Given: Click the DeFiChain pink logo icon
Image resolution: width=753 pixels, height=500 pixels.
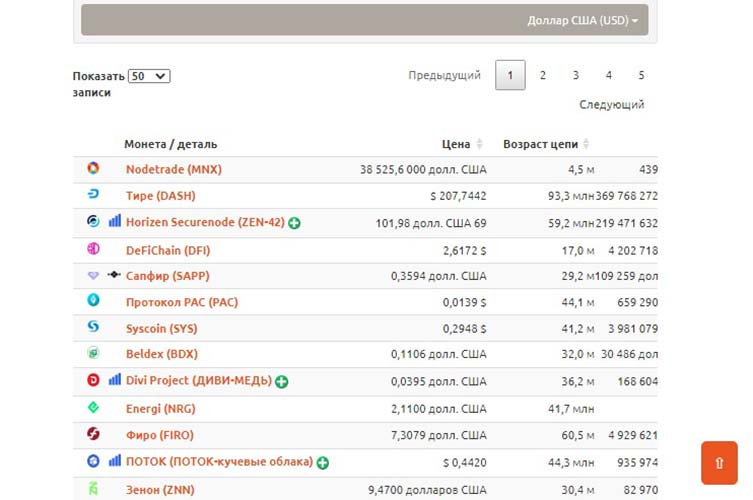Looking at the screenshot, I should click(x=93, y=249).
